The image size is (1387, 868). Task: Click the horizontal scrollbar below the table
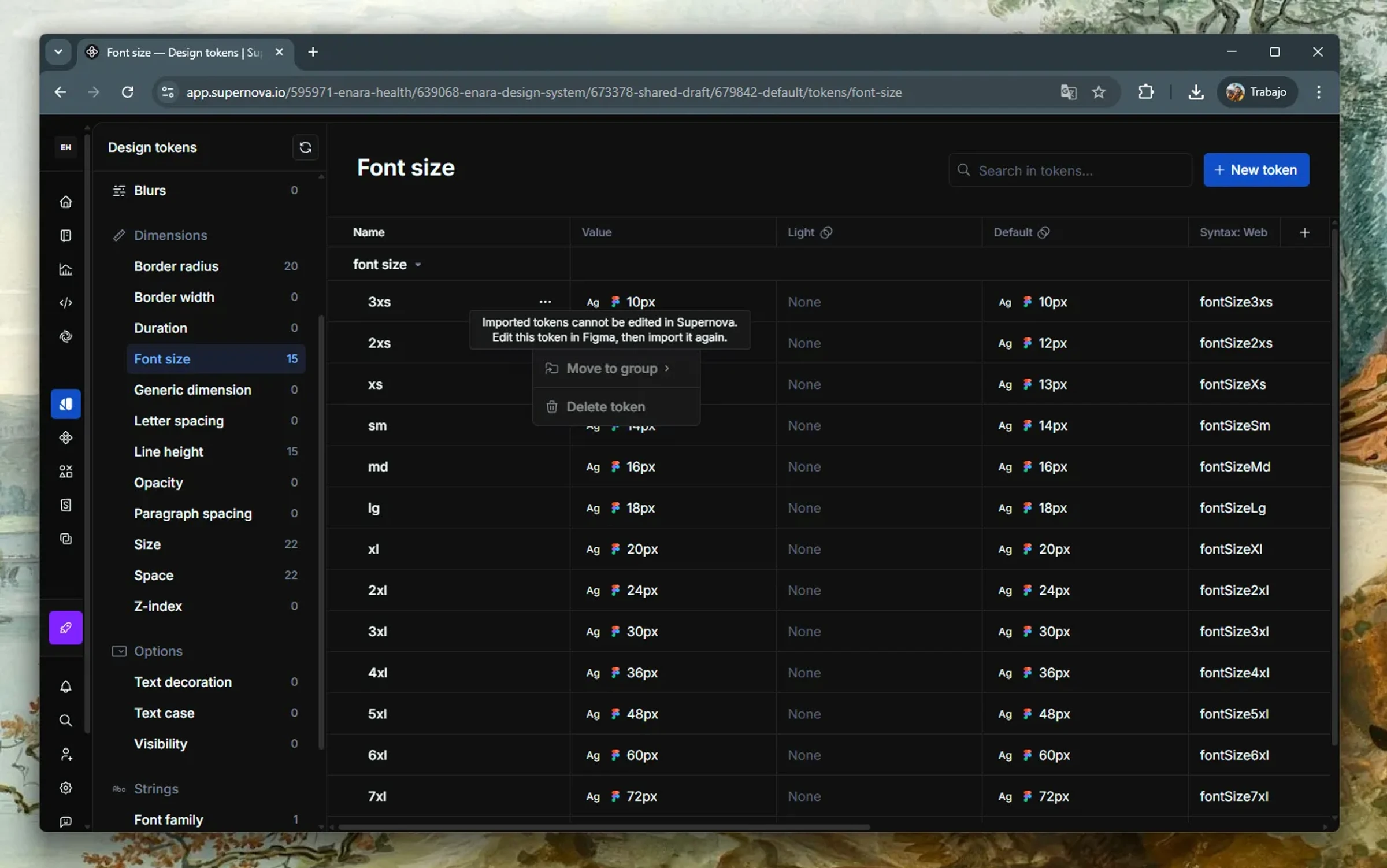[x=603, y=827]
